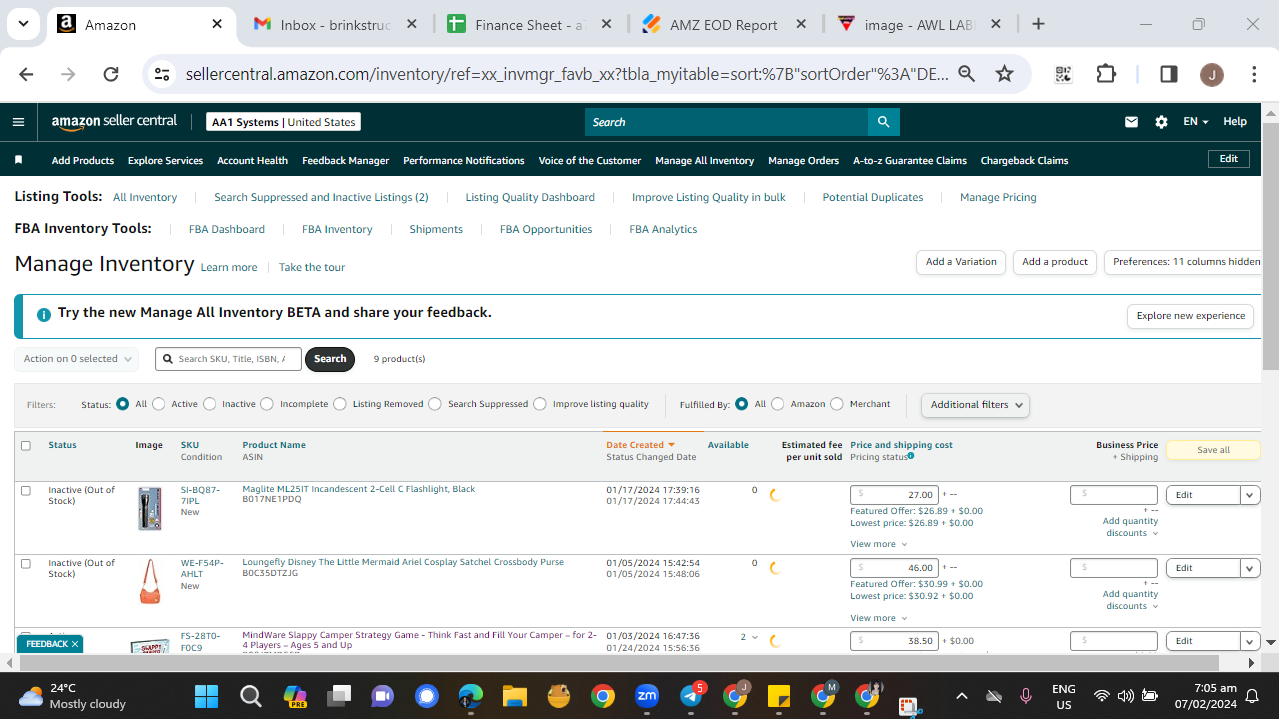Select Fulfilled By Merchant radio button
This screenshot has height=719, width=1279.
pos(837,404)
